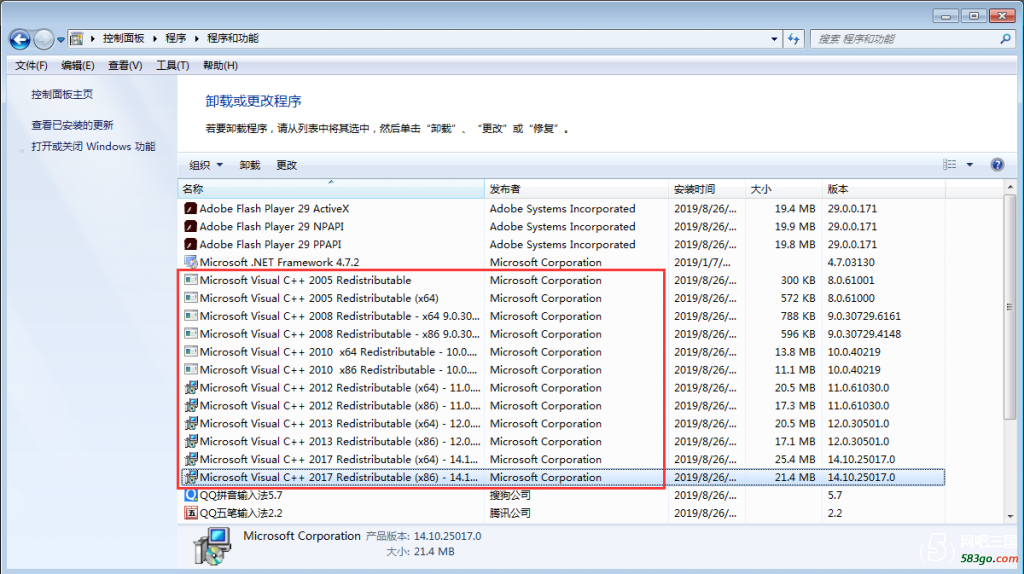1024x574 pixels.
Task: Open 打开或关闭 Windows 功能 link
Action: pos(93,146)
